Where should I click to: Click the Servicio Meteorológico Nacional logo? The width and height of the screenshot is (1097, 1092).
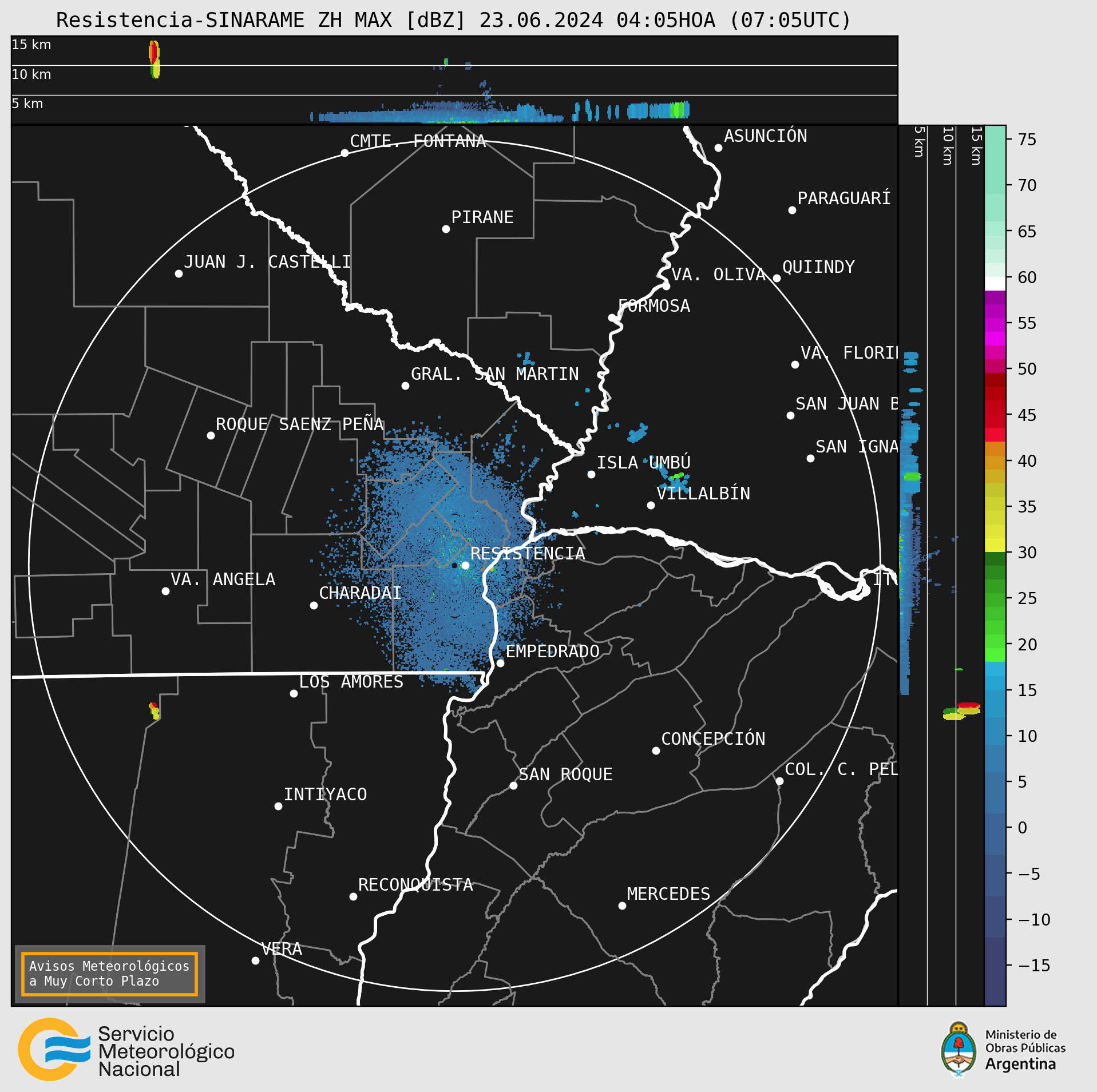[126, 1049]
